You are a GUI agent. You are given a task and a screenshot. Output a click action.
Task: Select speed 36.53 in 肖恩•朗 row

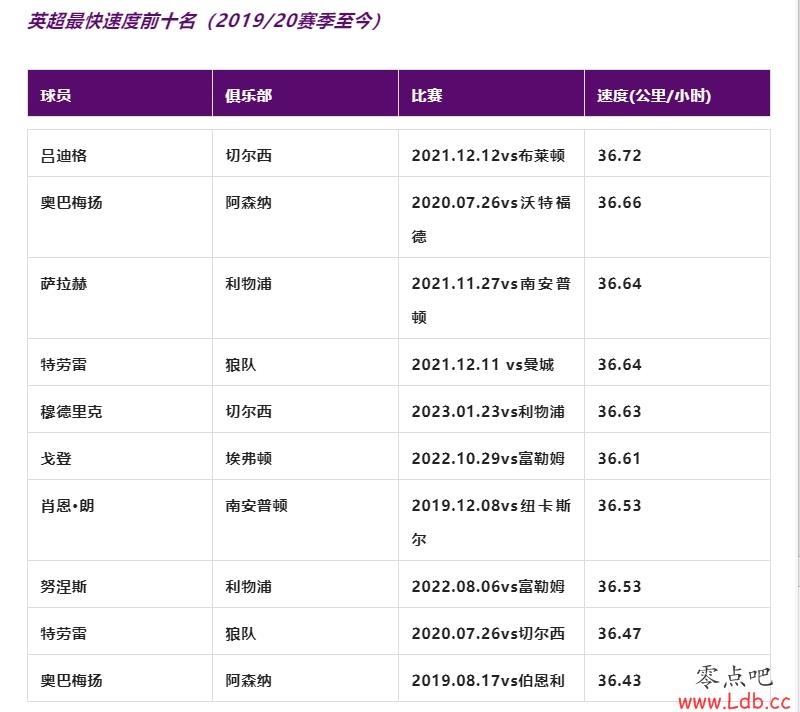point(619,506)
